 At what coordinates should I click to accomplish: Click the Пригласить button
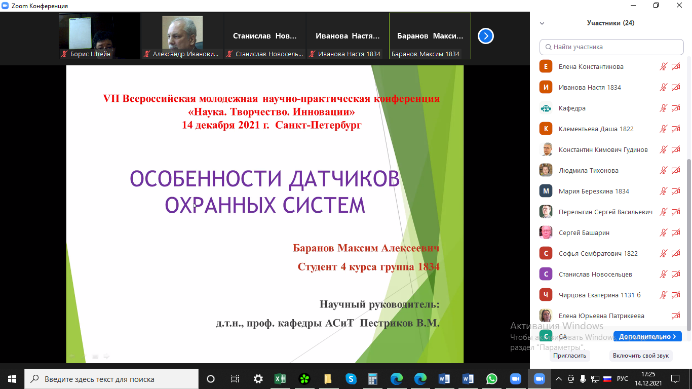click(x=569, y=356)
